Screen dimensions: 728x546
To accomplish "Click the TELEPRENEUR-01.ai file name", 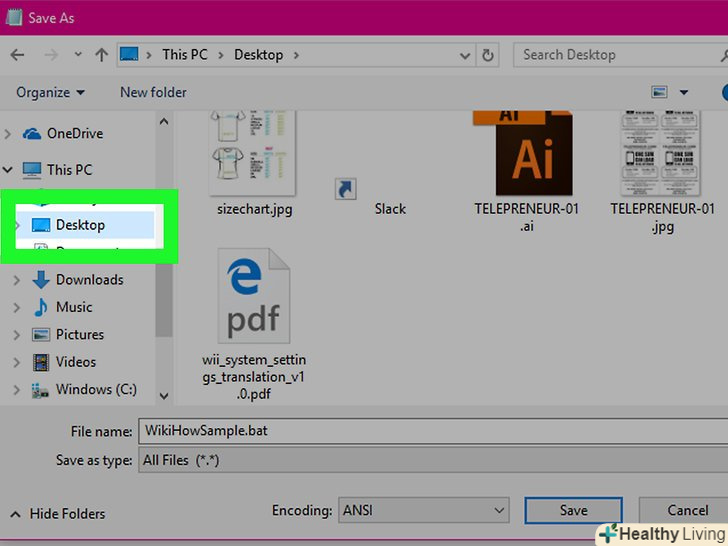I will coord(526,218).
